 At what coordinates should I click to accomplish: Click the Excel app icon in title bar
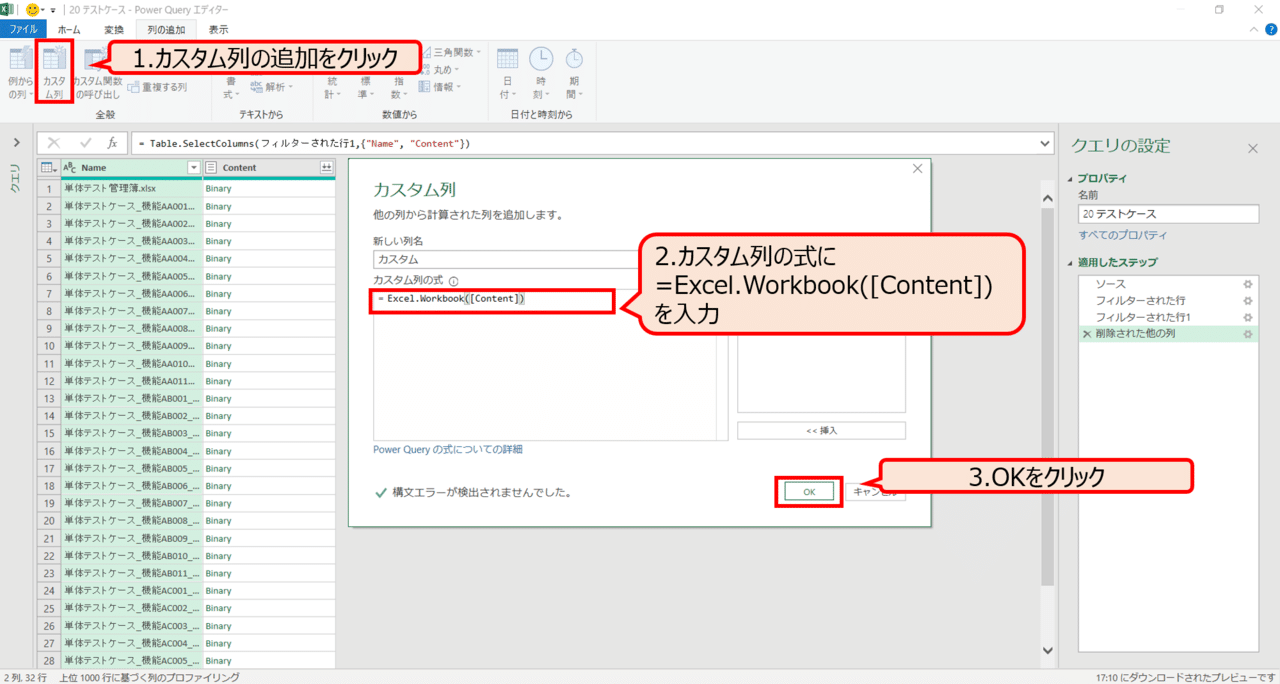(8, 9)
